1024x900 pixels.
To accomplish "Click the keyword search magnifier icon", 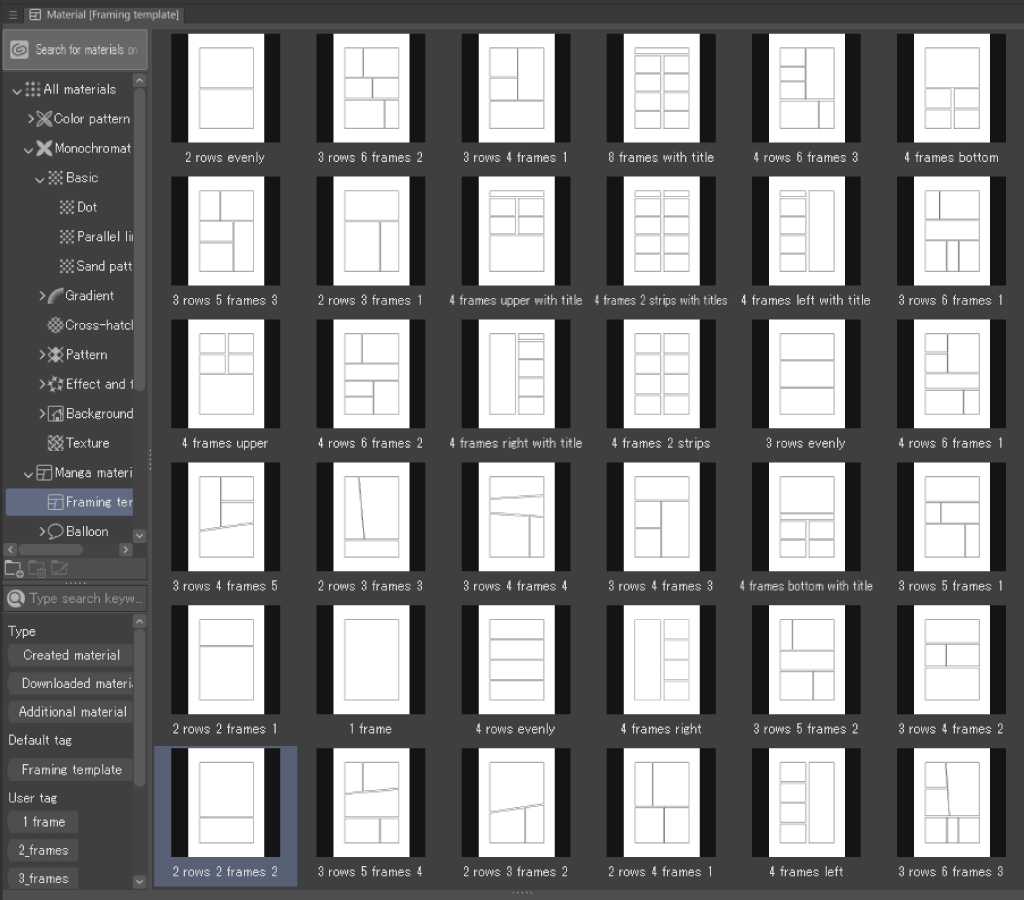I will 16,599.
